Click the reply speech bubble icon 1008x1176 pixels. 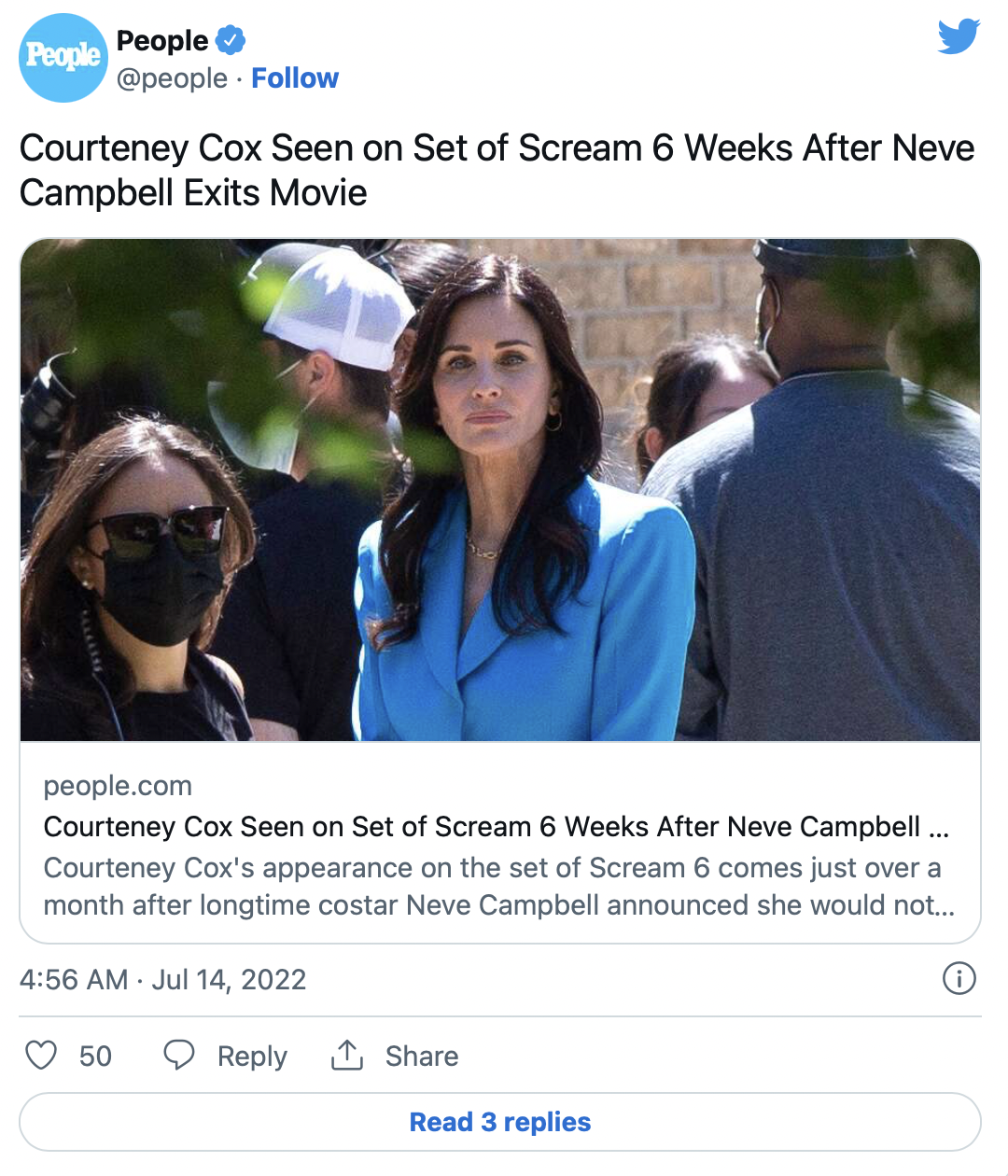pyautogui.click(x=178, y=1056)
